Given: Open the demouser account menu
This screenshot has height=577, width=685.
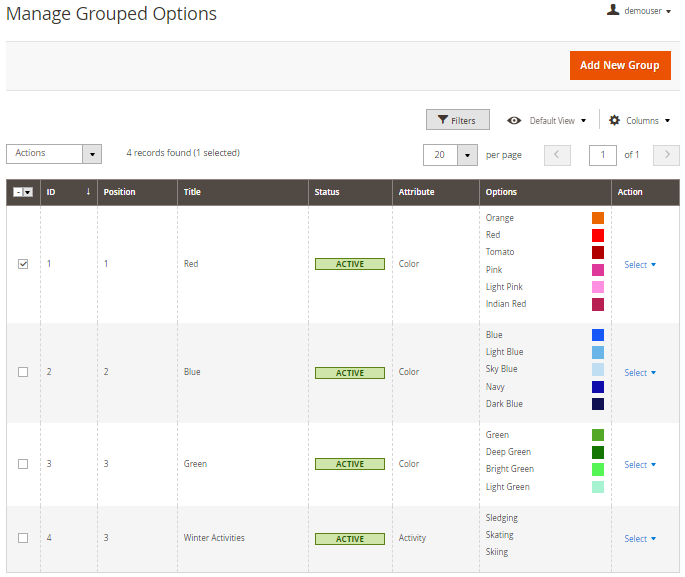Looking at the screenshot, I should pyautogui.click(x=640, y=11).
